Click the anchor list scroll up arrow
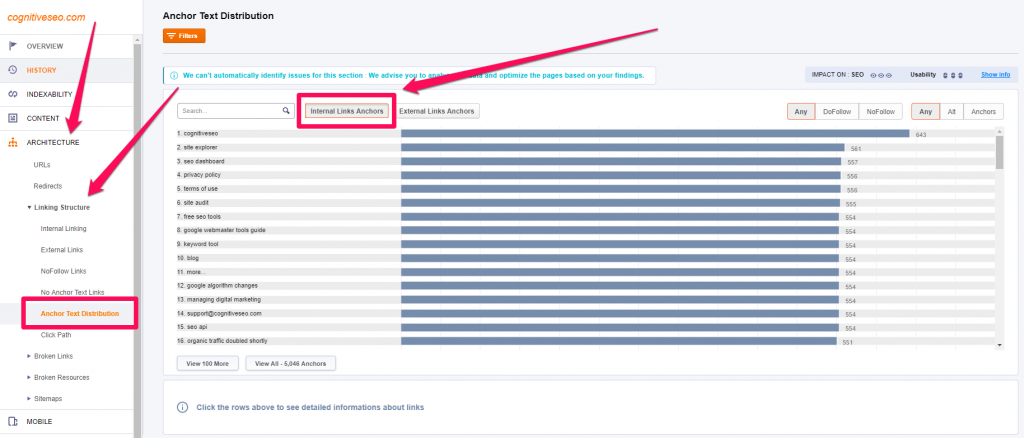Image resolution: width=1024 pixels, height=438 pixels. click(x=999, y=132)
